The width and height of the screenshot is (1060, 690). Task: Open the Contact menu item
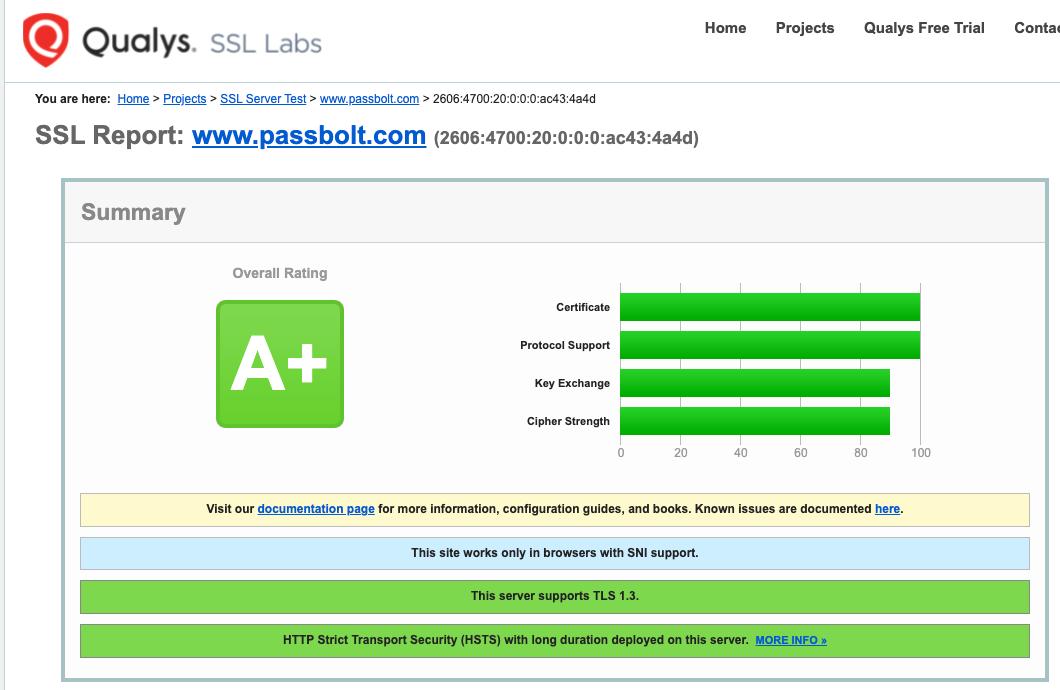(x=1037, y=28)
